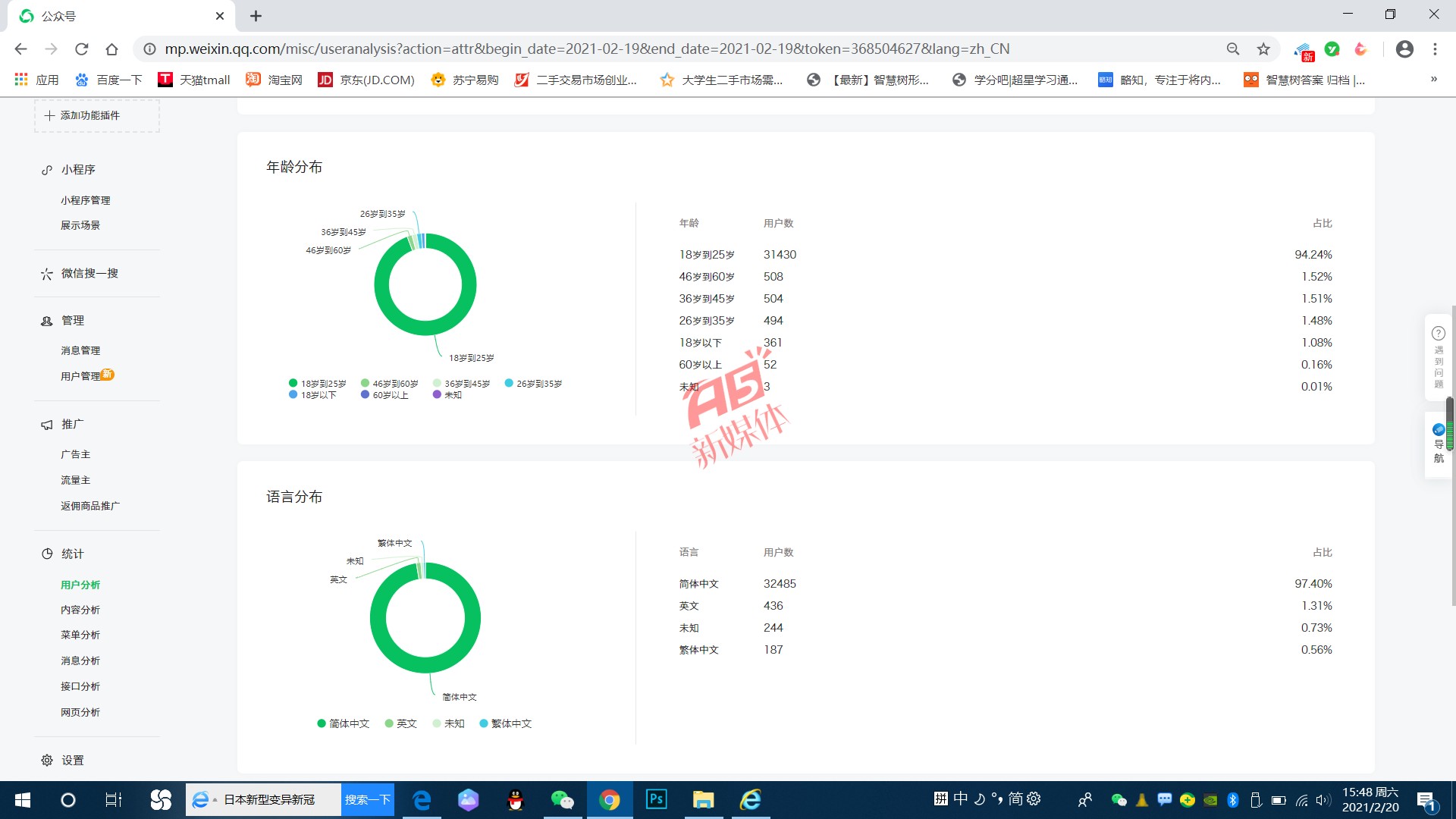Image resolution: width=1456 pixels, height=819 pixels.
Task: Toggle 36岁到45岁 legend in age chart
Action: [x=462, y=384]
